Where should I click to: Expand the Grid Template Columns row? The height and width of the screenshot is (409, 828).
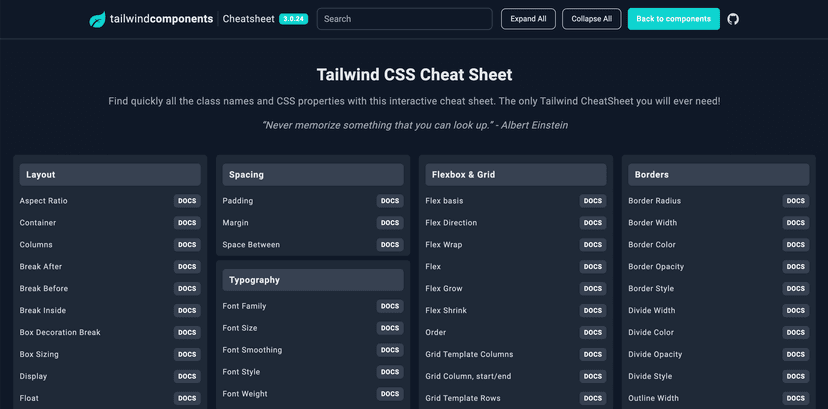(469, 355)
